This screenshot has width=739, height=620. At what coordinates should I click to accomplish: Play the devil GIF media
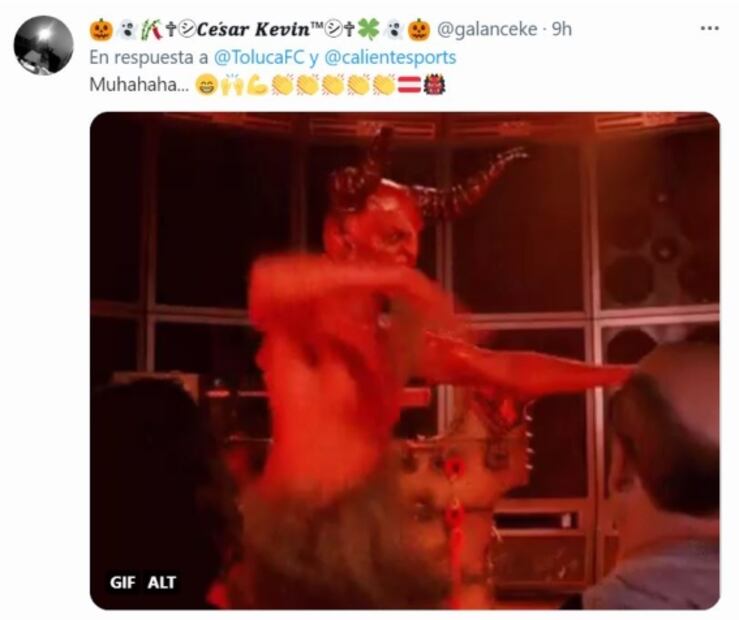tap(405, 361)
